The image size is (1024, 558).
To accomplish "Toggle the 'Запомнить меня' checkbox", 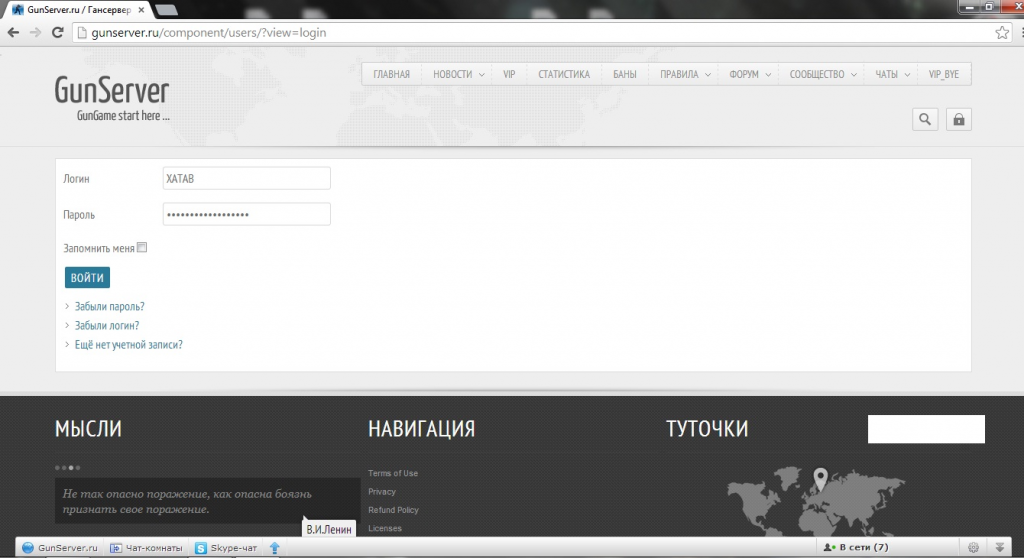I will point(142,247).
